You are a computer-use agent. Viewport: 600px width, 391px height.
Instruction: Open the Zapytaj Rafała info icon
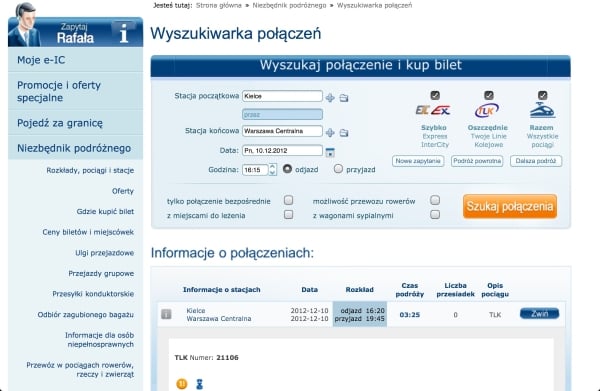tap(124, 33)
